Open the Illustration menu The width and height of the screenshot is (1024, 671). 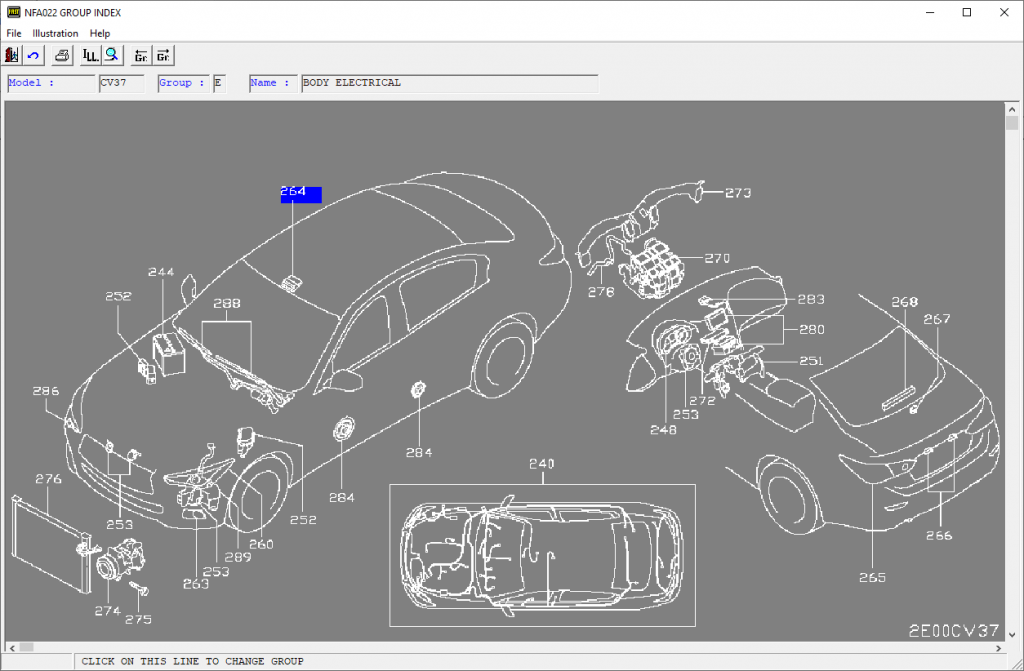click(55, 33)
